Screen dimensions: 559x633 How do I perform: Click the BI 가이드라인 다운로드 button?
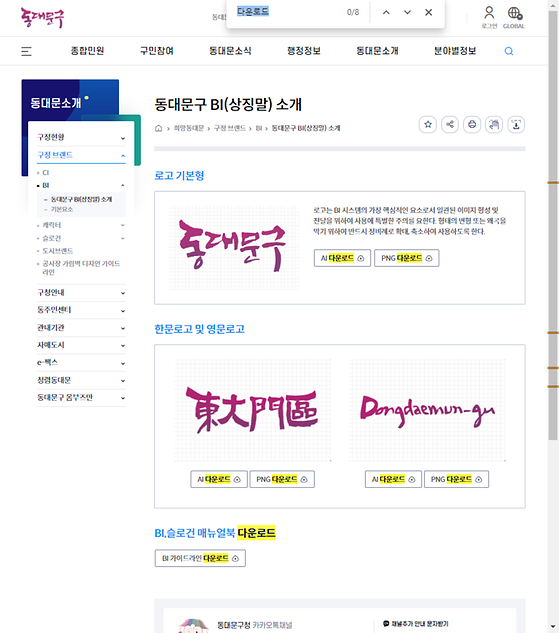[x=200, y=558]
